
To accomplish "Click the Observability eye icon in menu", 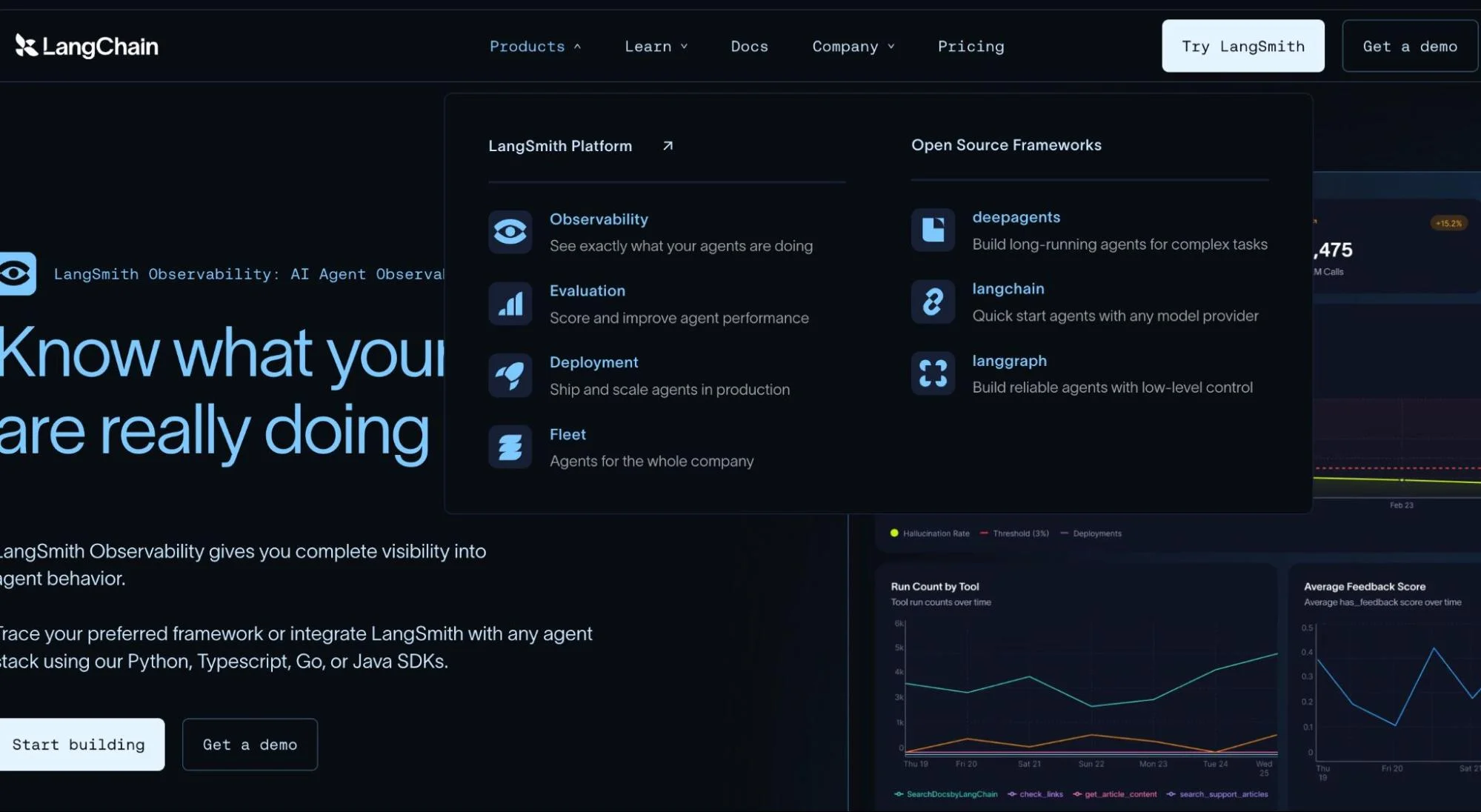I will 510,232.
